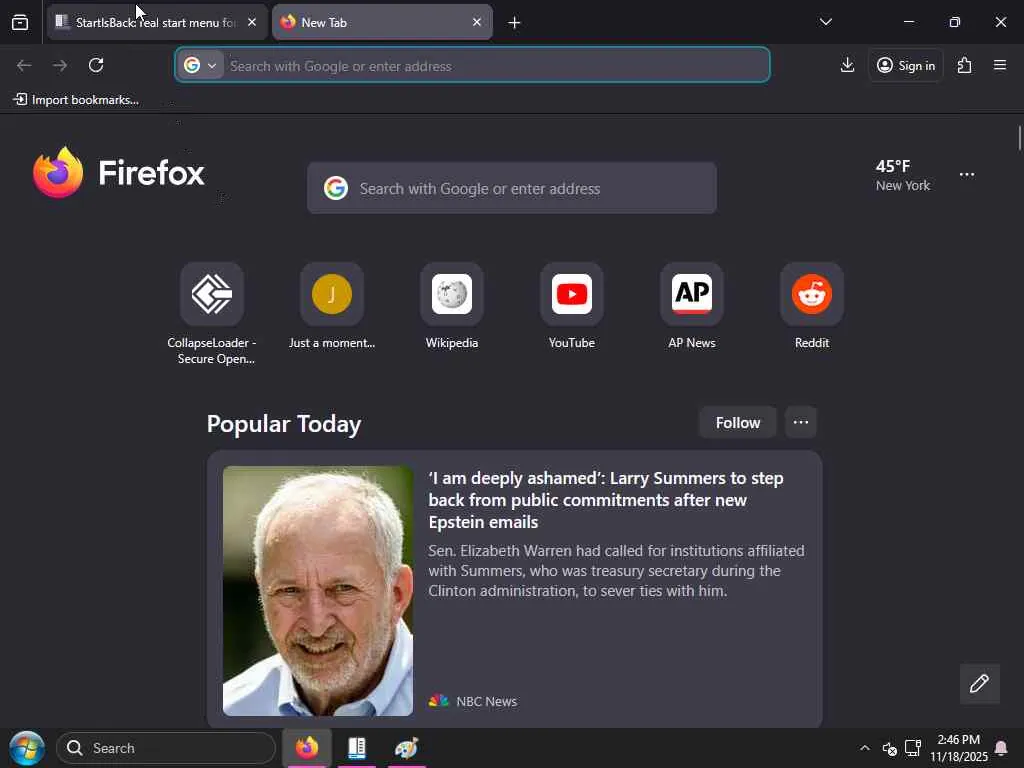Click the Firefox taskbar icon
Viewport: 1024px width, 768px height.
[306, 748]
